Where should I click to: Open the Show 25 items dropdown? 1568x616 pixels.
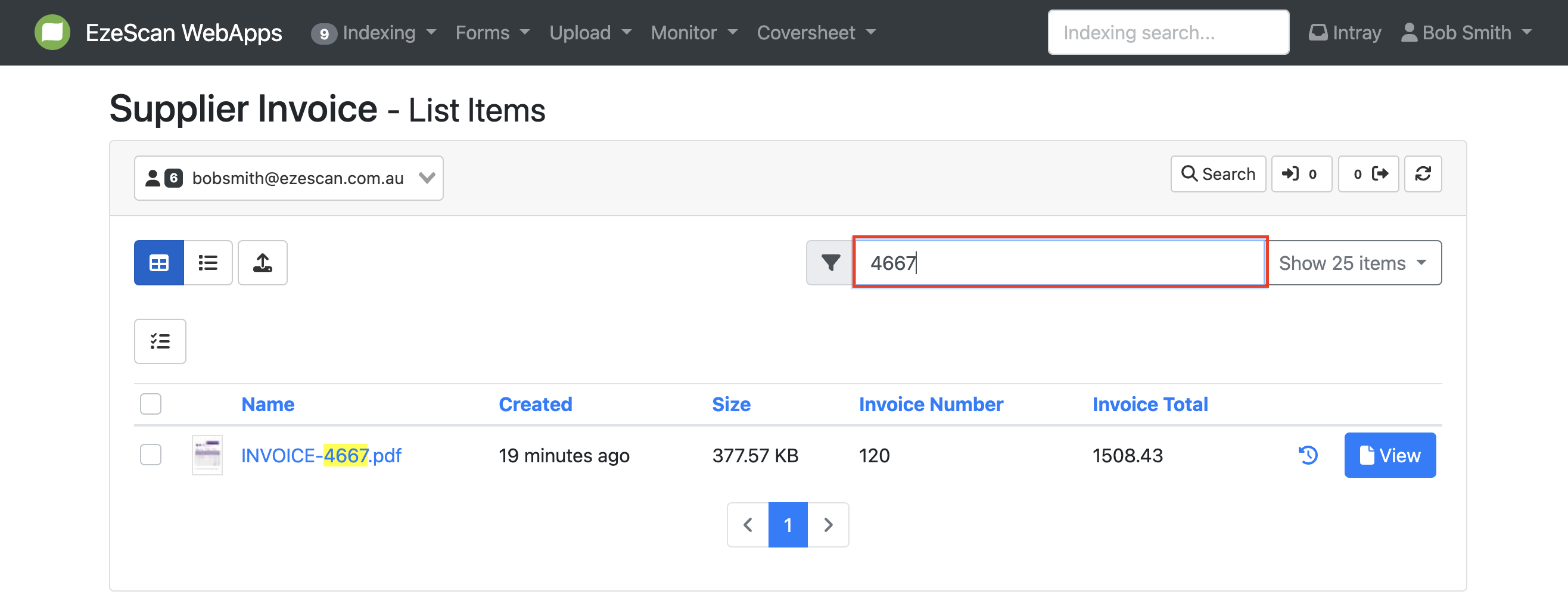1353,263
